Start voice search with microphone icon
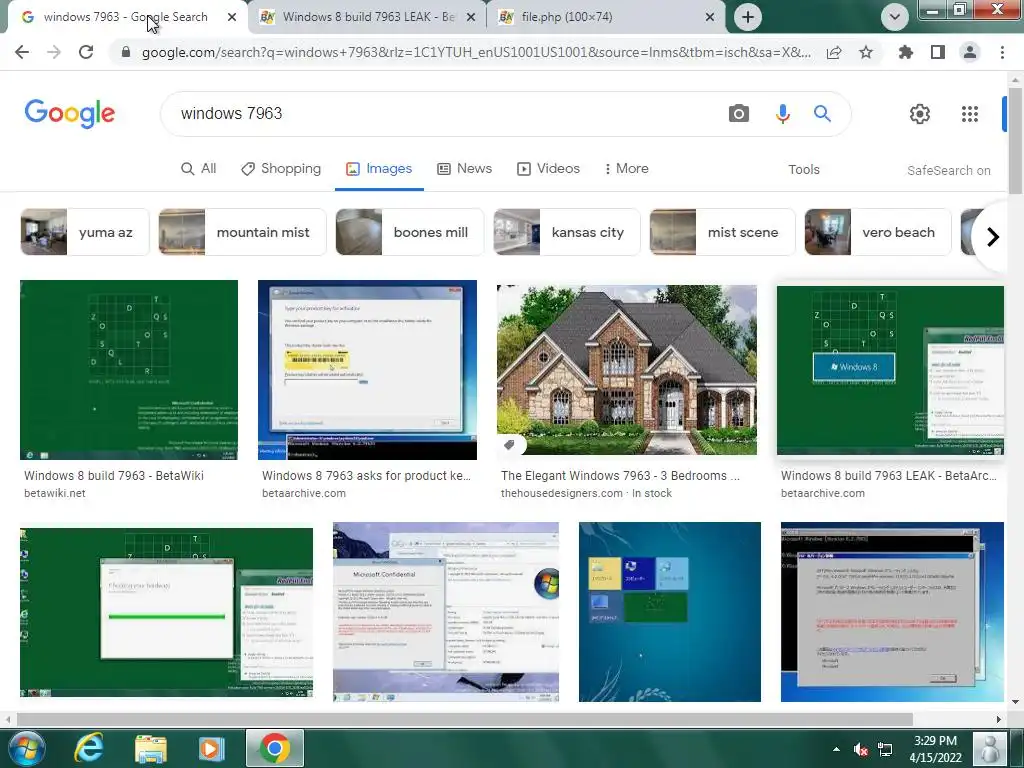Image resolution: width=1024 pixels, height=768 pixels. click(x=782, y=114)
